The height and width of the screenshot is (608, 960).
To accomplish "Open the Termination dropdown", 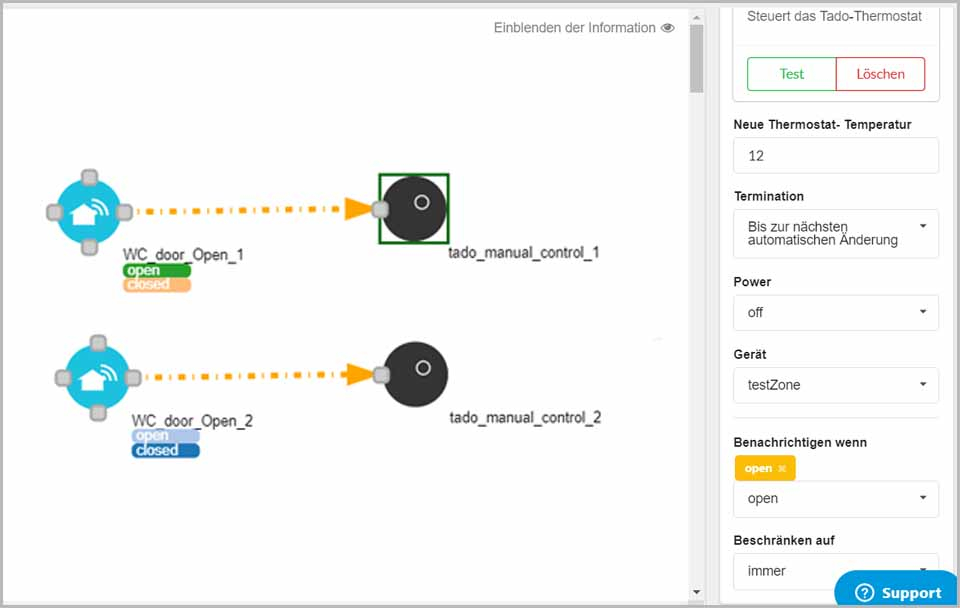I will [x=836, y=233].
